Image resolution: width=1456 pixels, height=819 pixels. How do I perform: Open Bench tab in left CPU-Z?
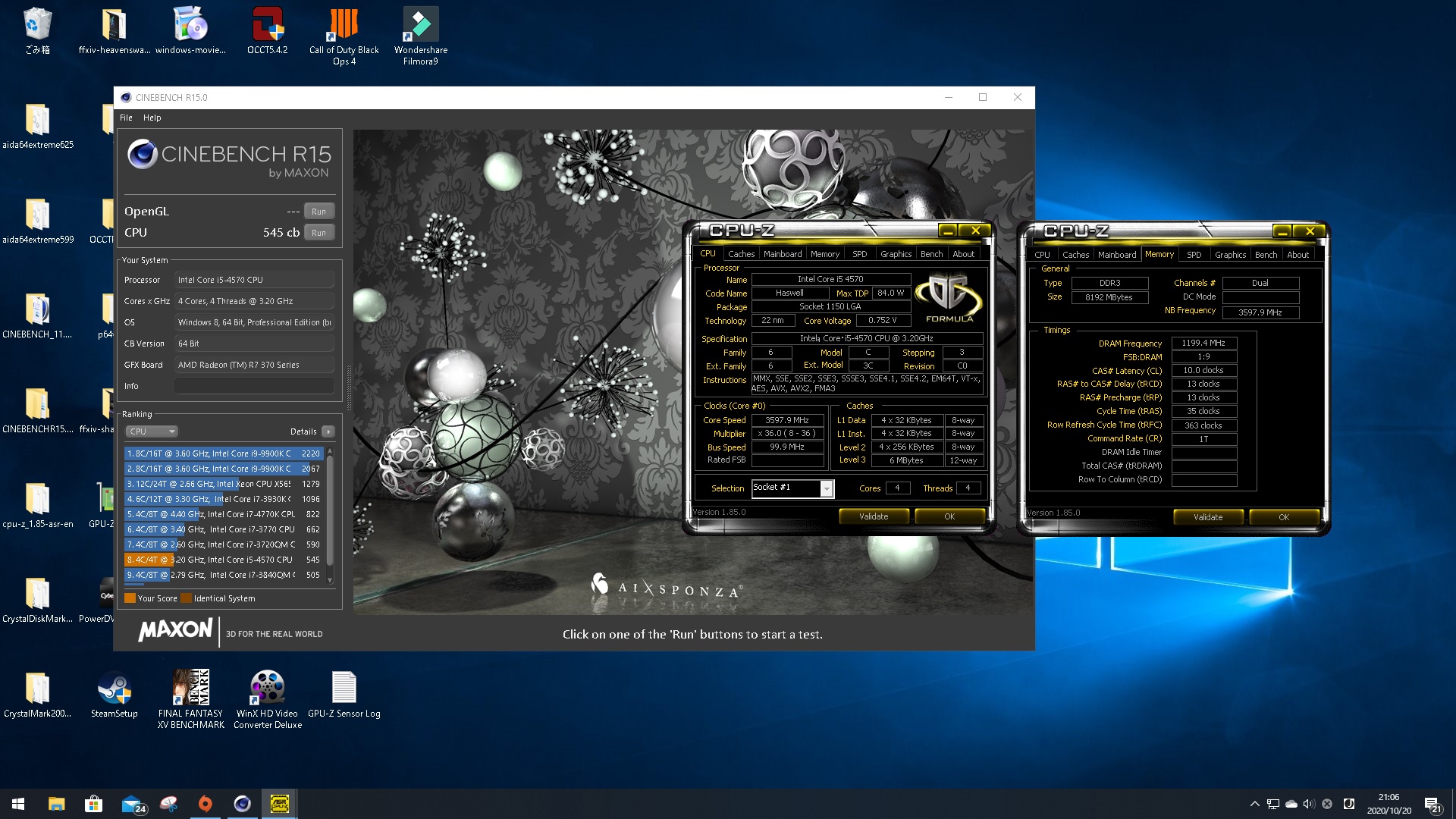point(932,254)
